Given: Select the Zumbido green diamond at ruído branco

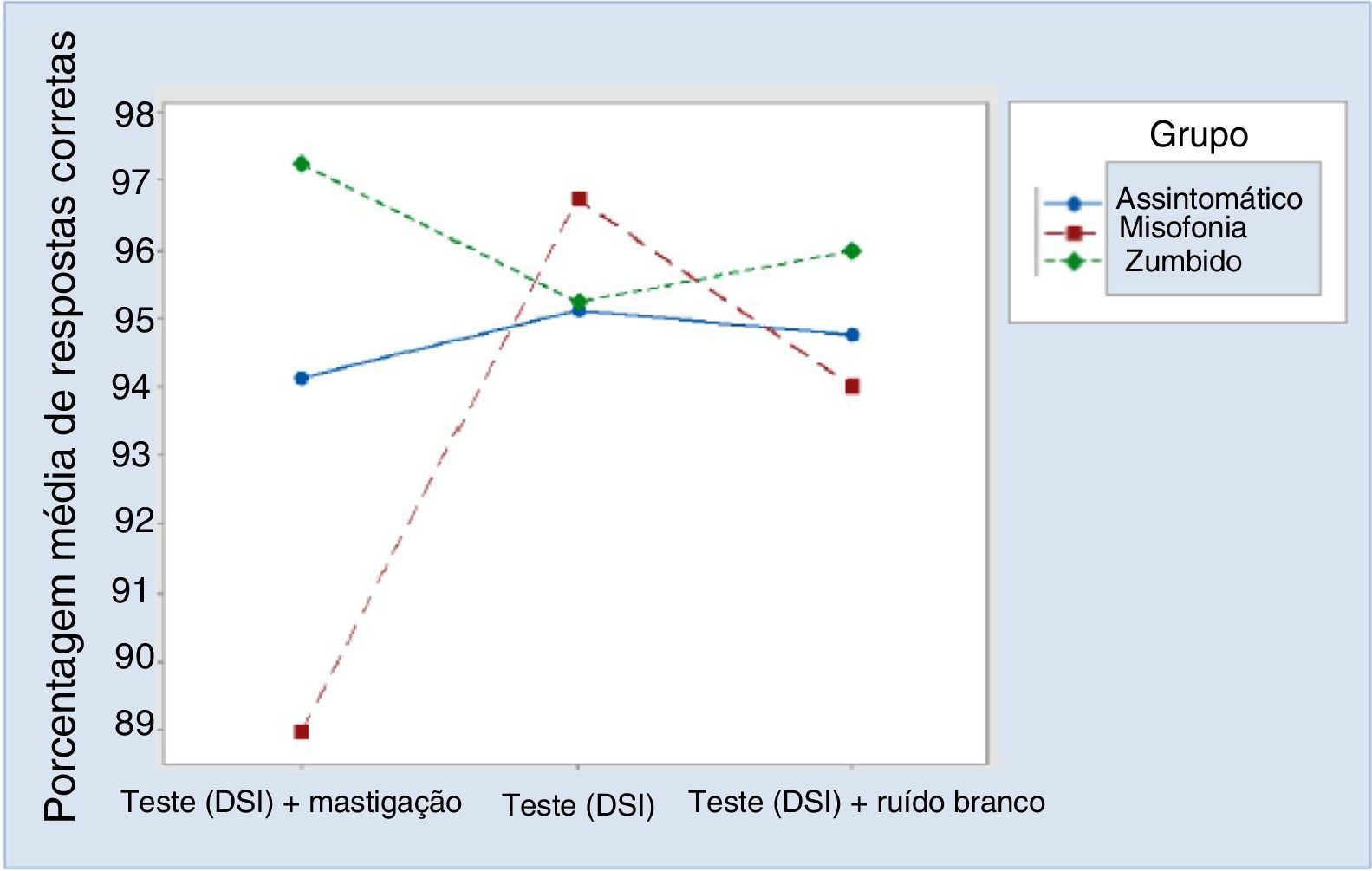Looking at the screenshot, I should tap(852, 251).
